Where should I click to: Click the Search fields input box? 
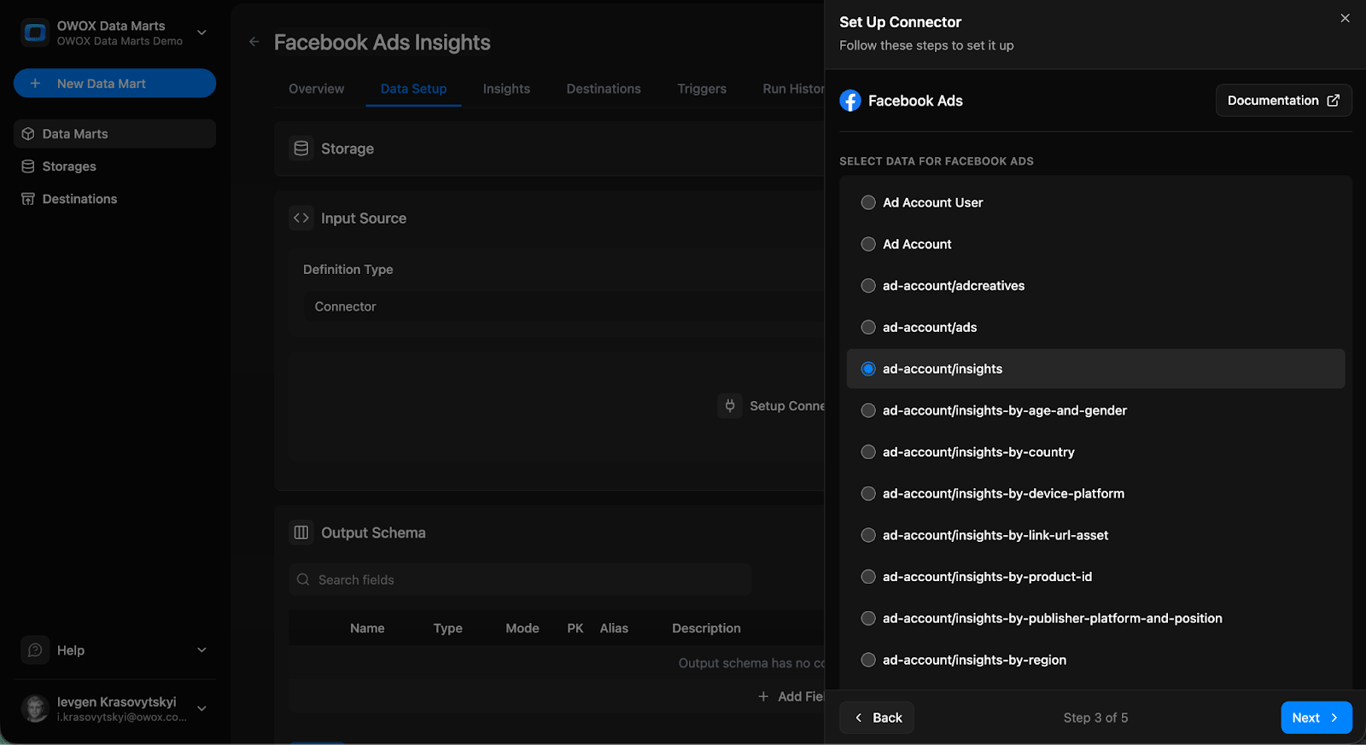click(x=520, y=580)
